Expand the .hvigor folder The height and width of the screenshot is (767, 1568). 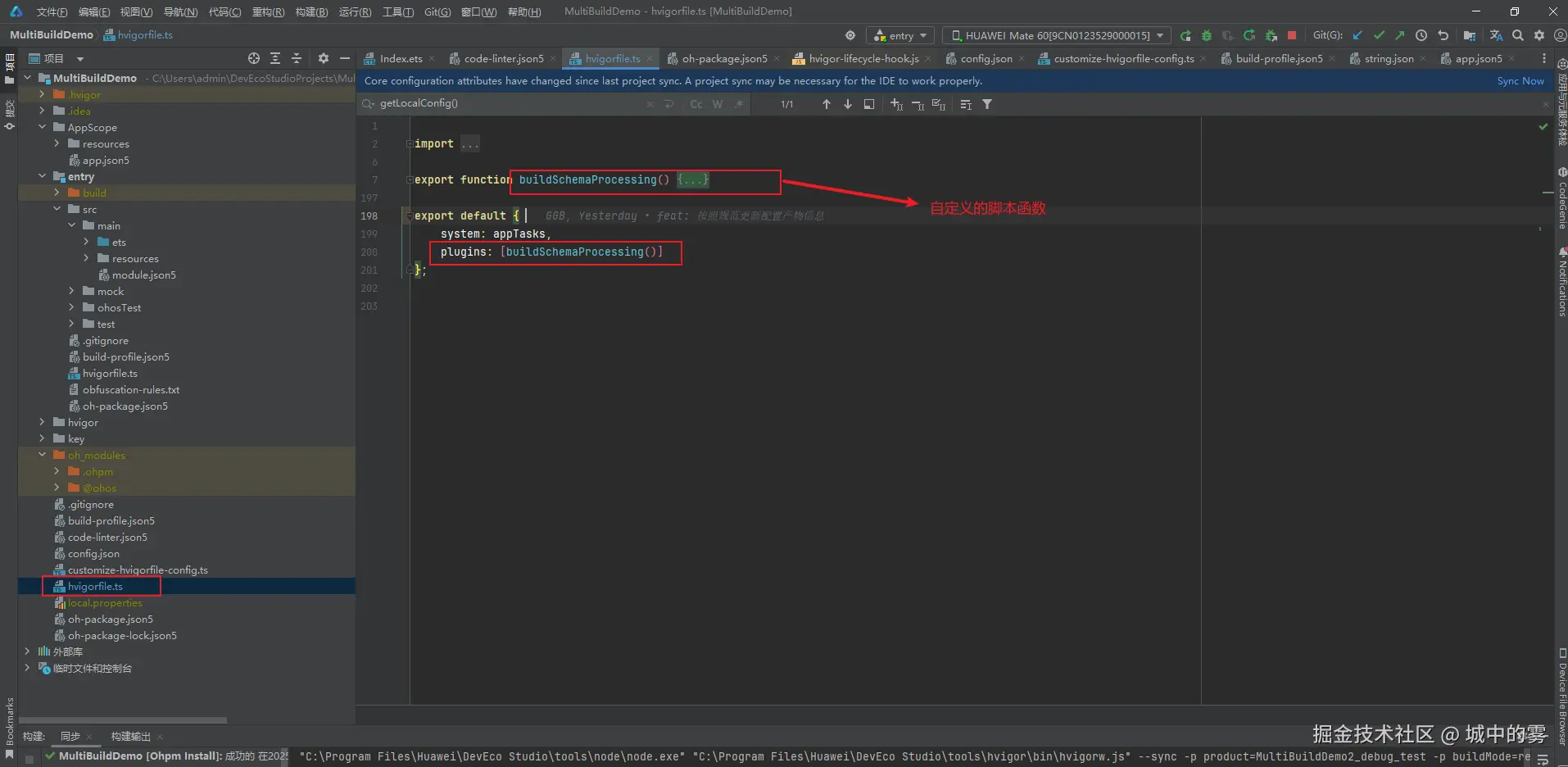(42, 94)
